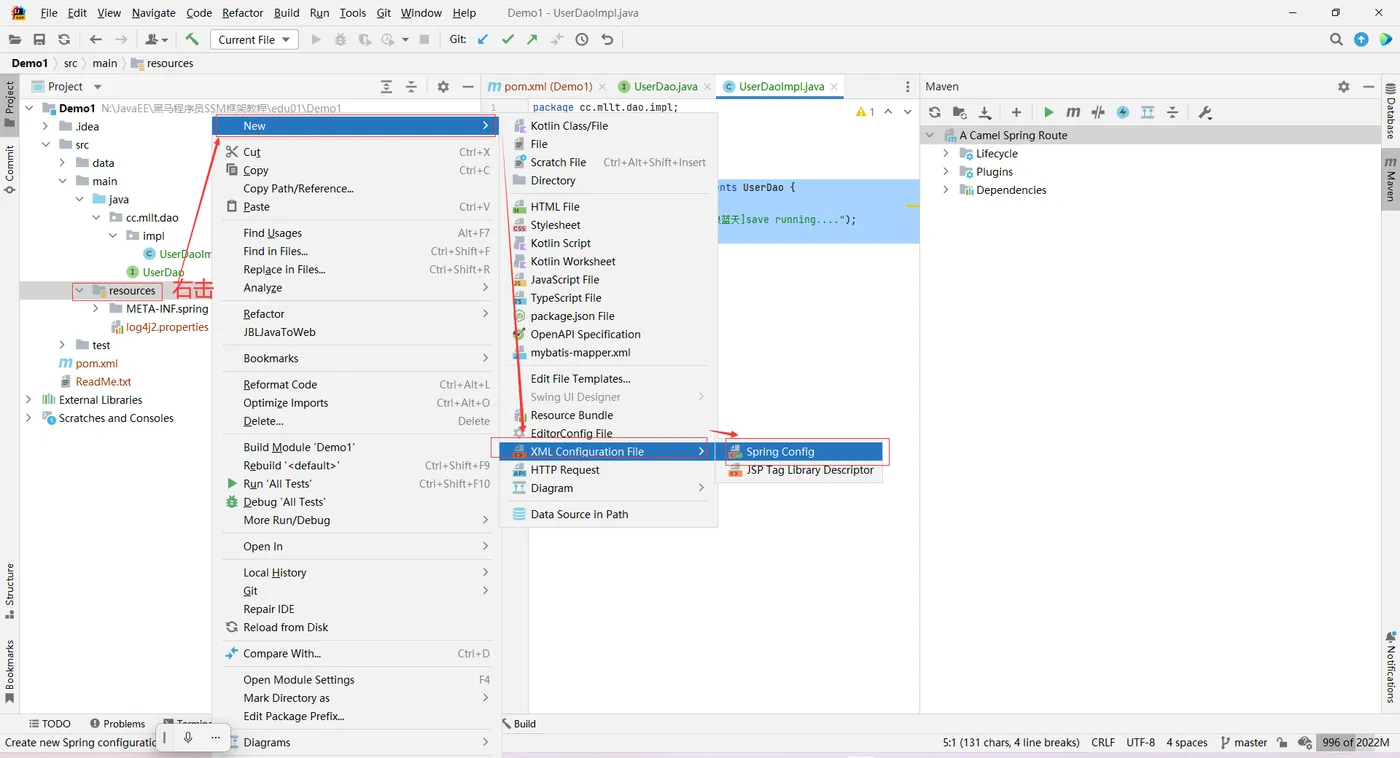Viewport: 1400px width, 758px height.
Task: Open Current File run configuration dropdown
Action: tap(254, 39)
